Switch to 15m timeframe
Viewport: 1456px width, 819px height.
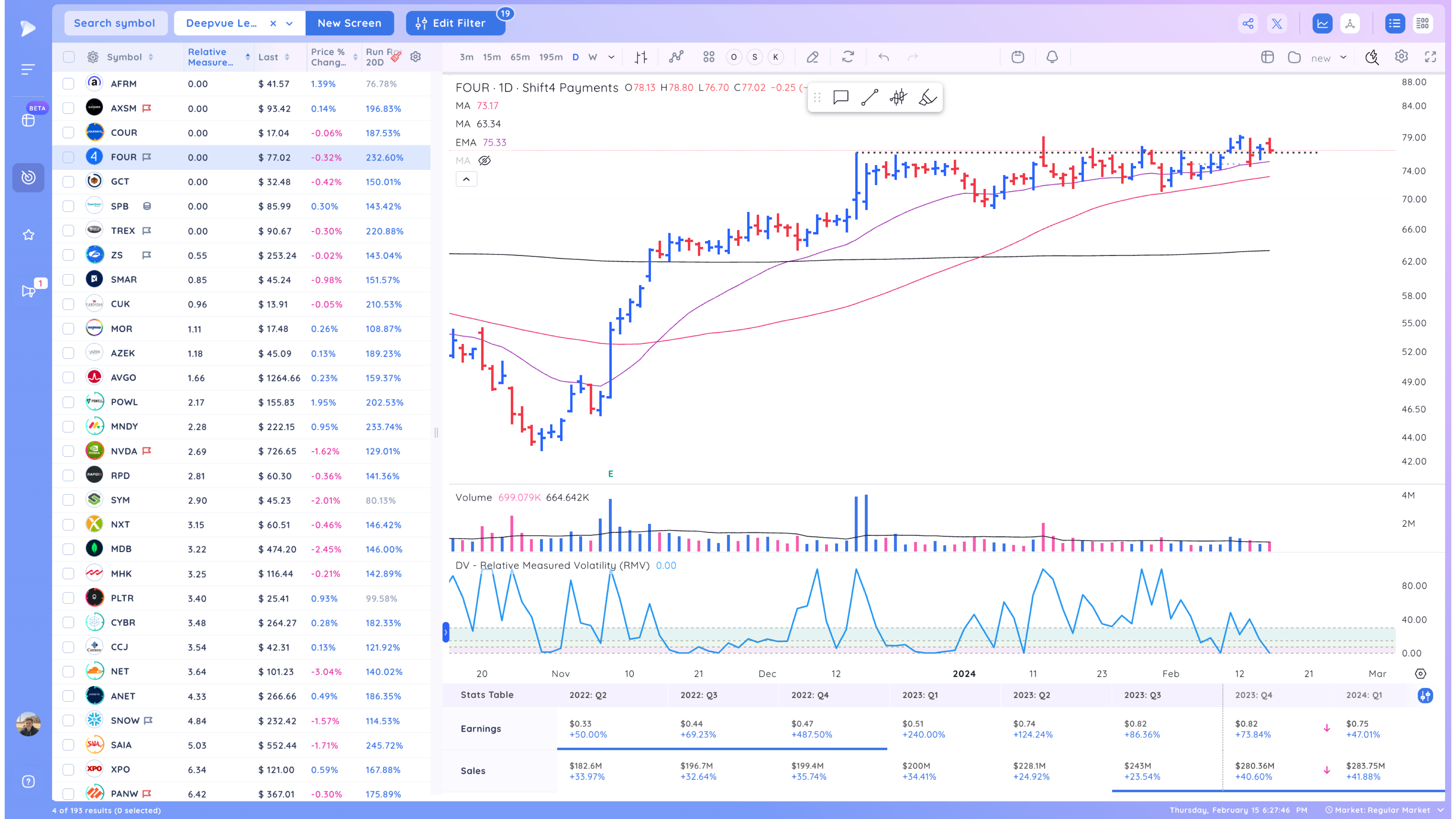[492, 57]
